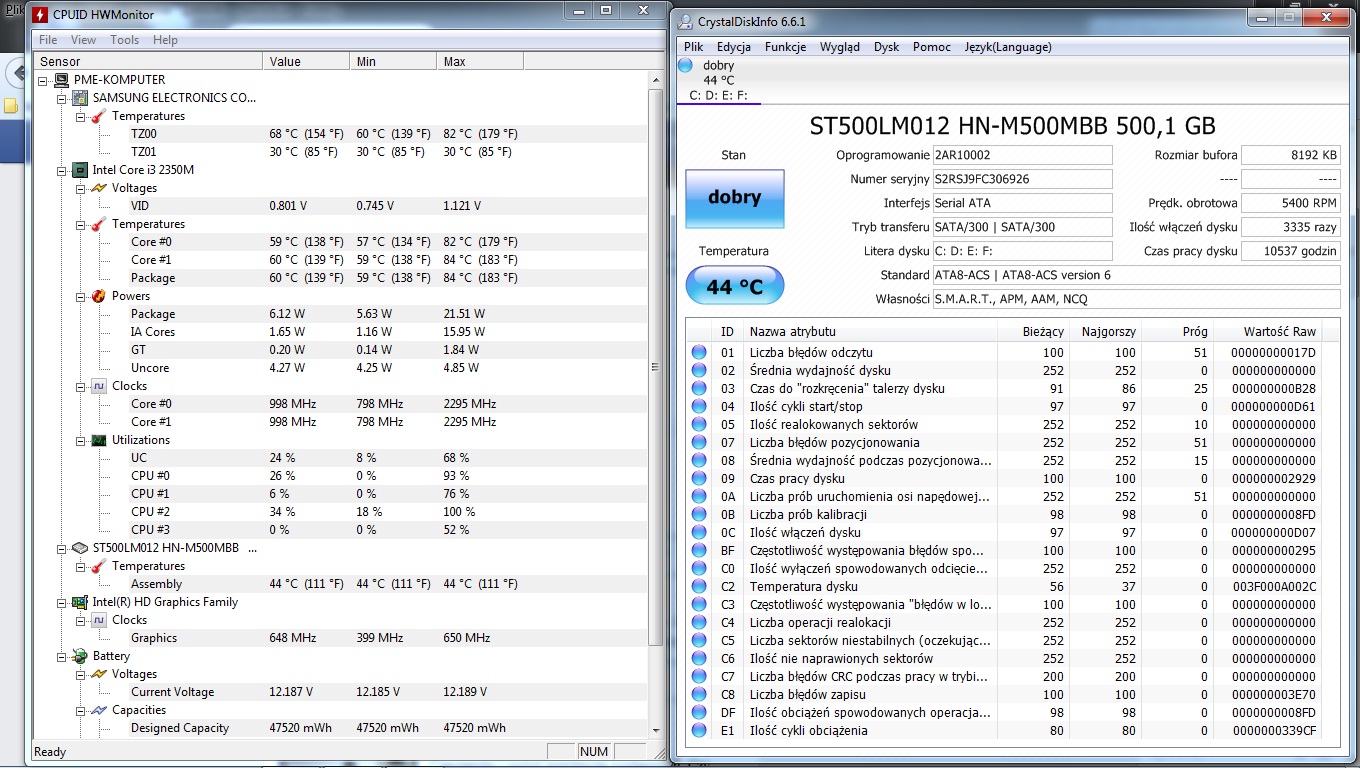Screen dimensions: 1360x770
Task: Click the Capacities icon under Battery
Action: (99, 710)
